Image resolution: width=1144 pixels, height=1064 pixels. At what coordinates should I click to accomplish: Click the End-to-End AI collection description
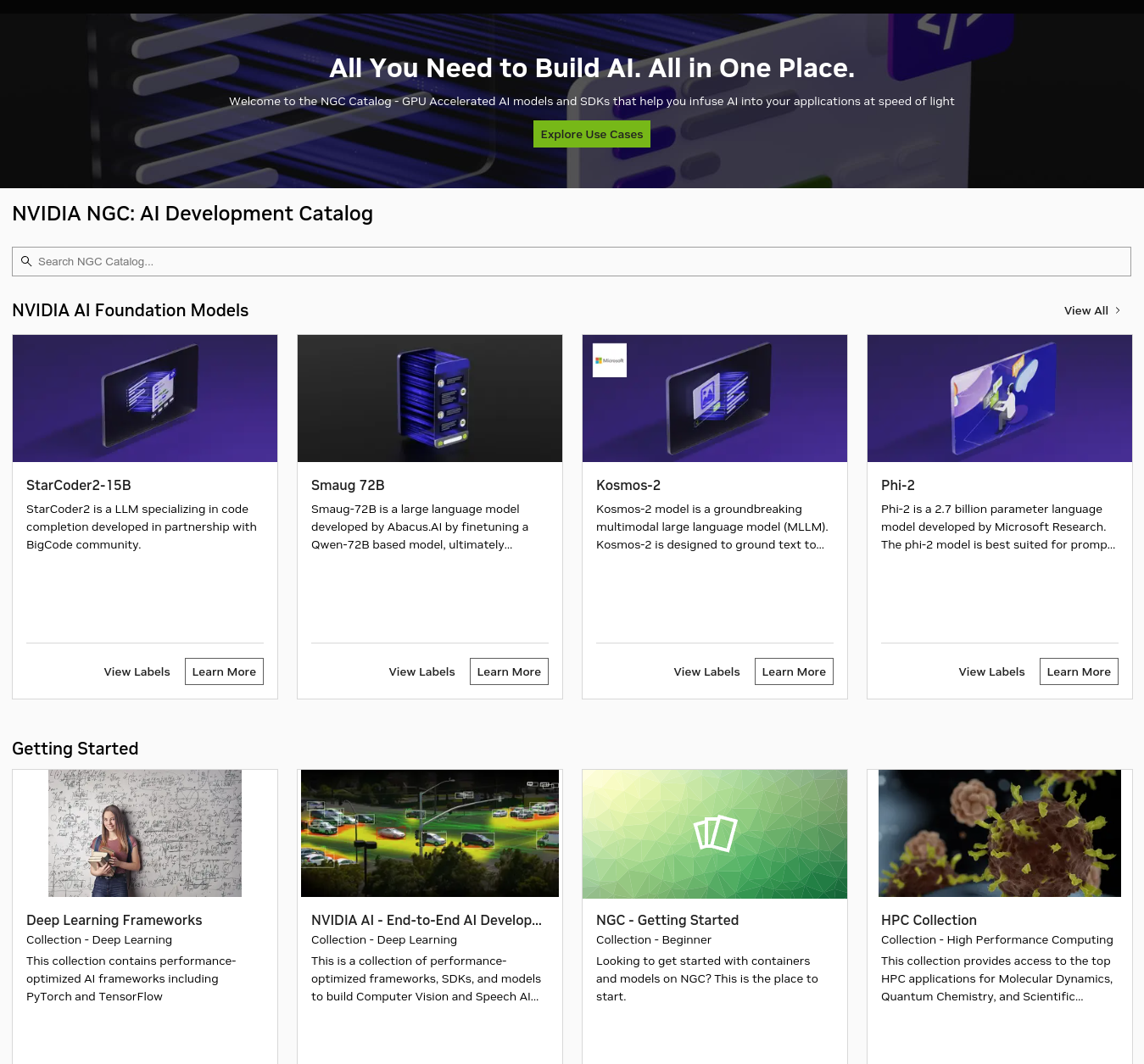(x=427, y=978)
